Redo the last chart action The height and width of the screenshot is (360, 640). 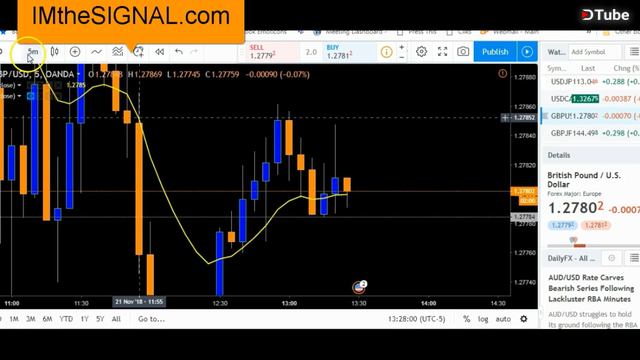pyautogui.click(x=194, y=52)
